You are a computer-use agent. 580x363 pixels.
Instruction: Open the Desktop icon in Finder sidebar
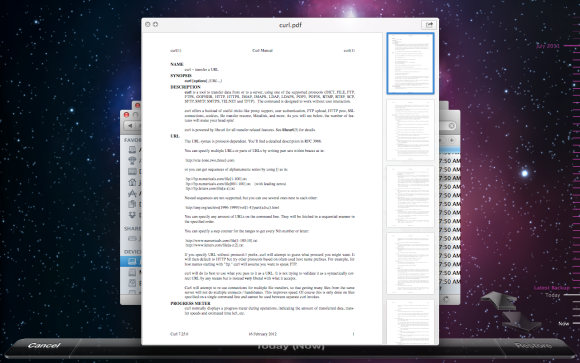[x=132, y=171]
